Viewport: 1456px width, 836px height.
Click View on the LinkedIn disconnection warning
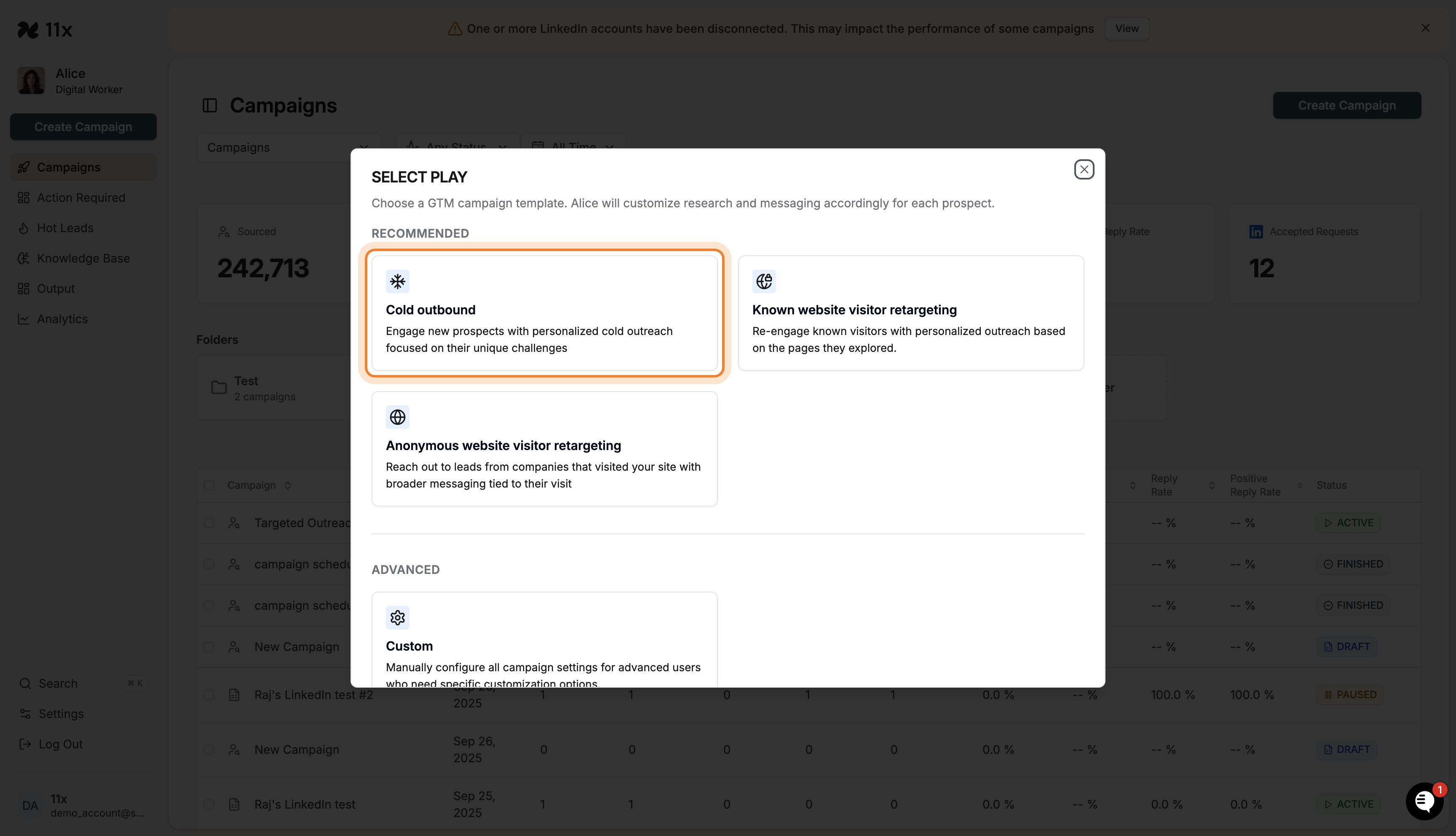[x=1127, y=28]
